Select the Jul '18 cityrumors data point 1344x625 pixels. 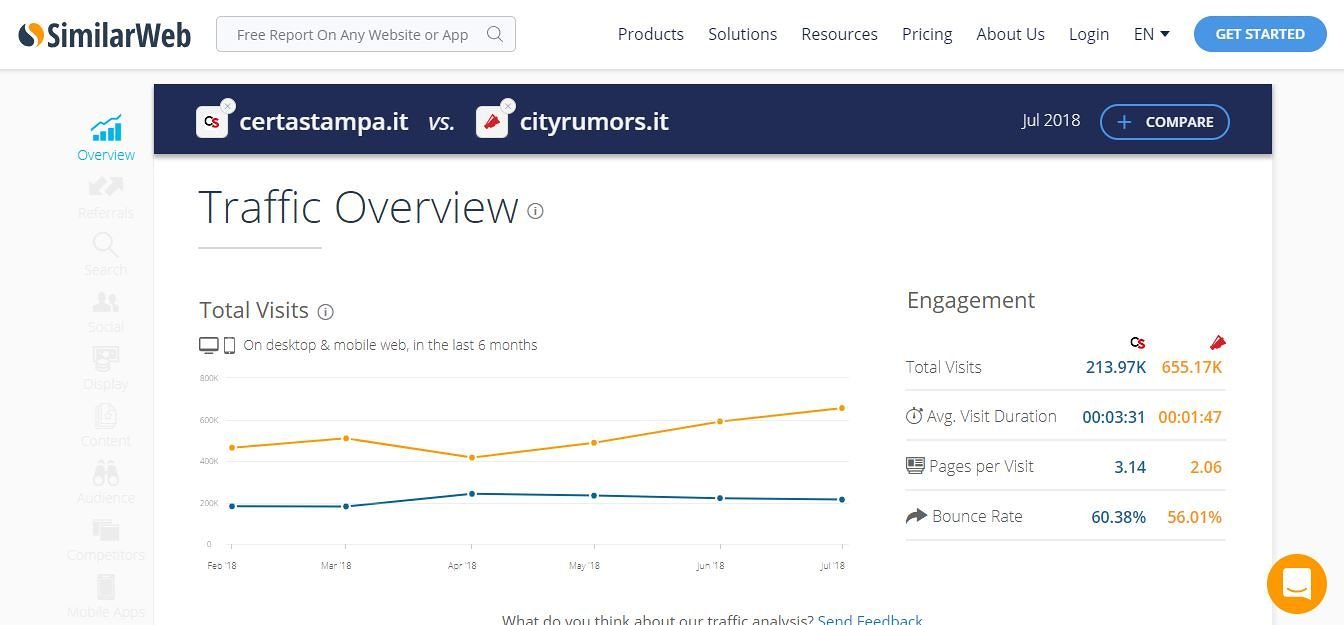click(842, 408)
